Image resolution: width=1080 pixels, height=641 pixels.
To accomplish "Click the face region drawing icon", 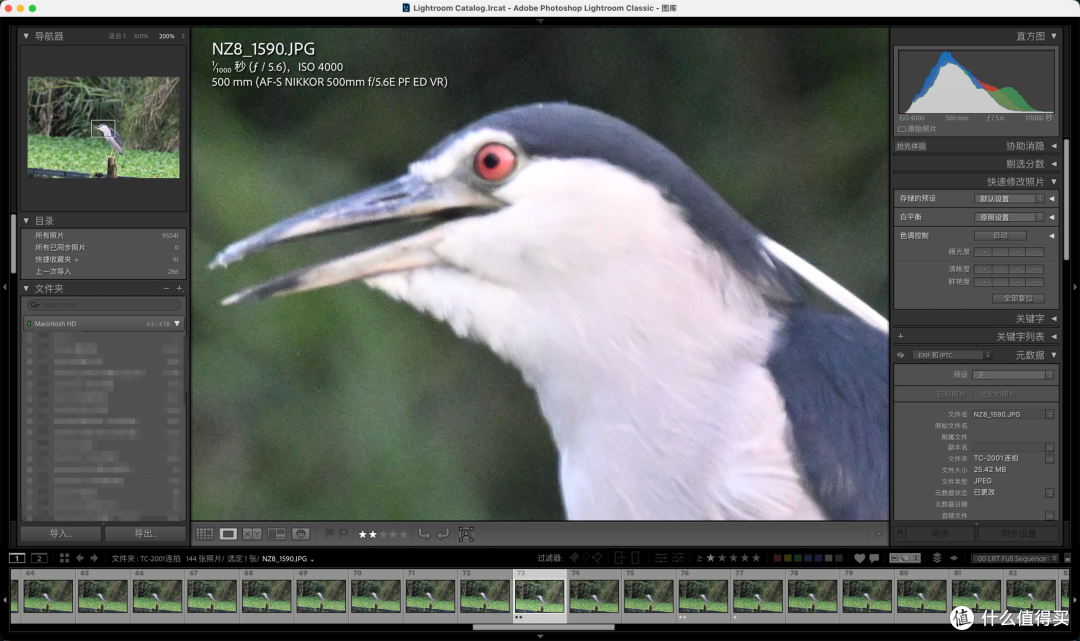I will 466,534.
